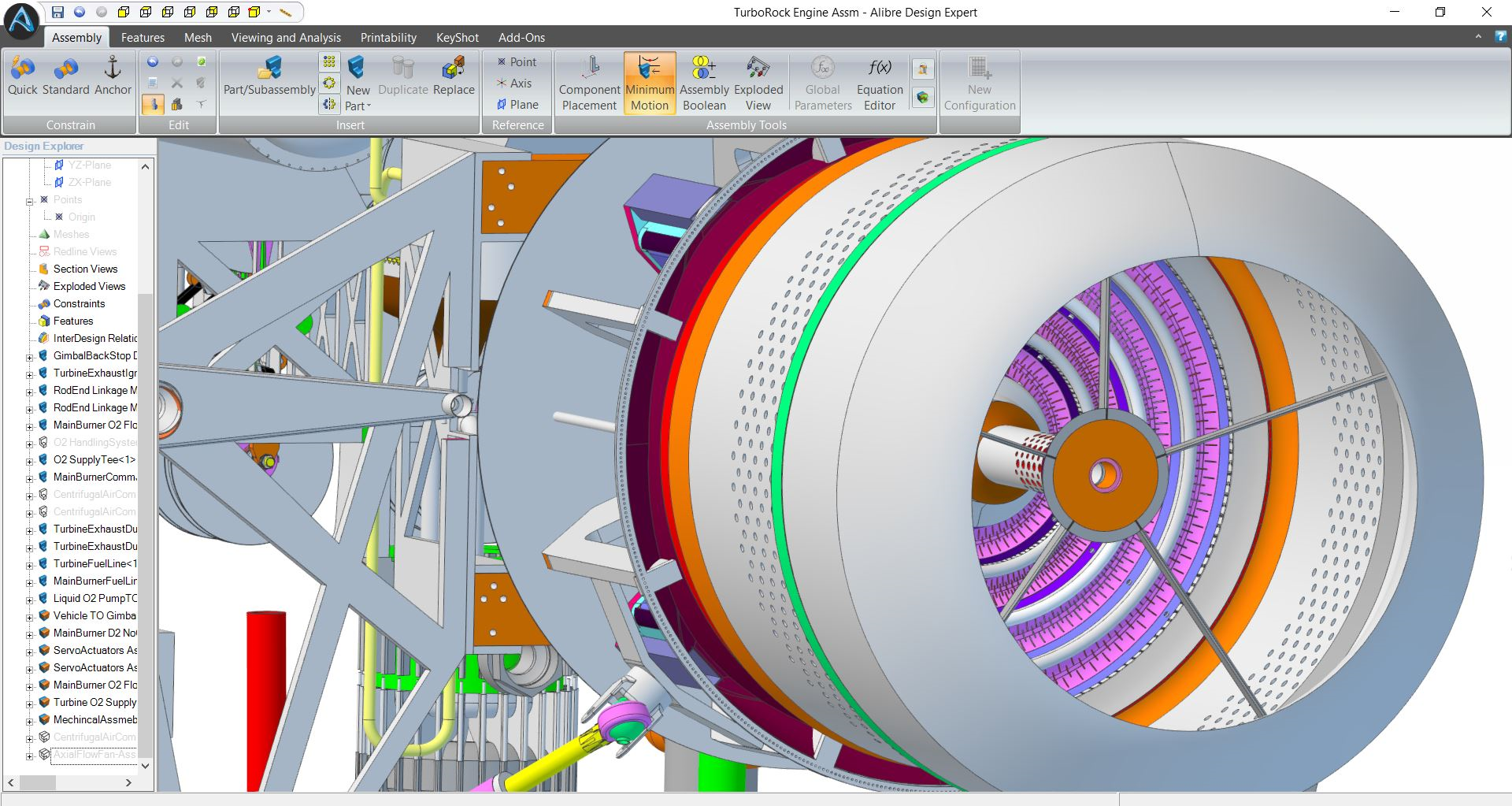The width and height of the screenshot is (1512, 806).
Task: Click the Replace component tool
Action: tap(454, 76)
